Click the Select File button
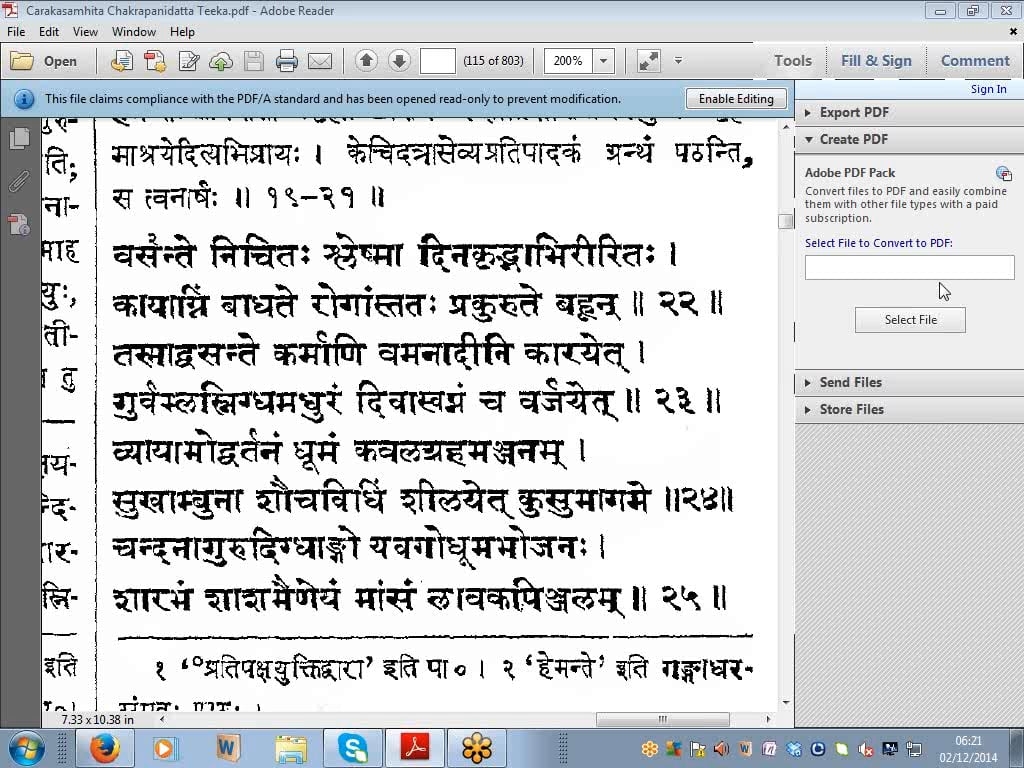The width and height of the screenshot is (1024, 768). point(910,320)
